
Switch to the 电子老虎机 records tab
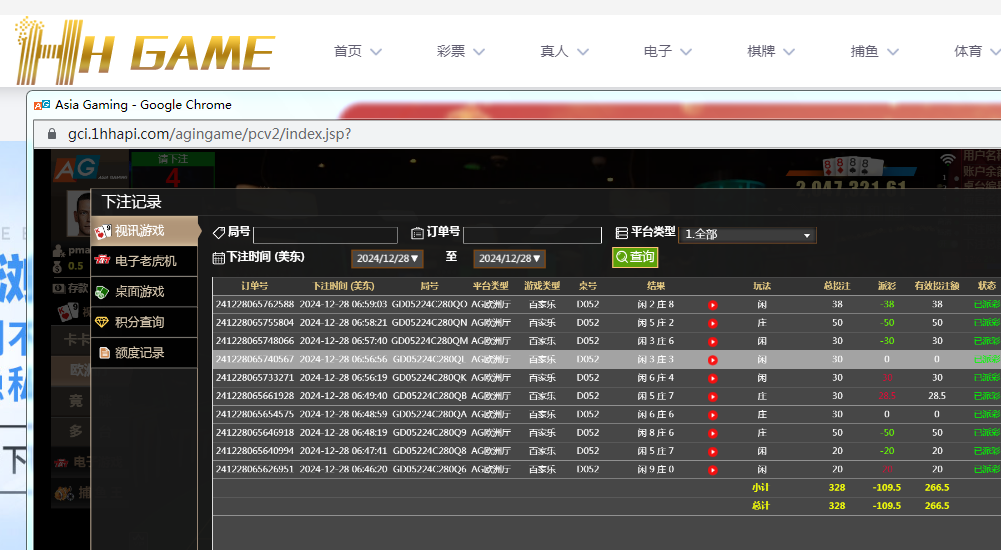145,261
